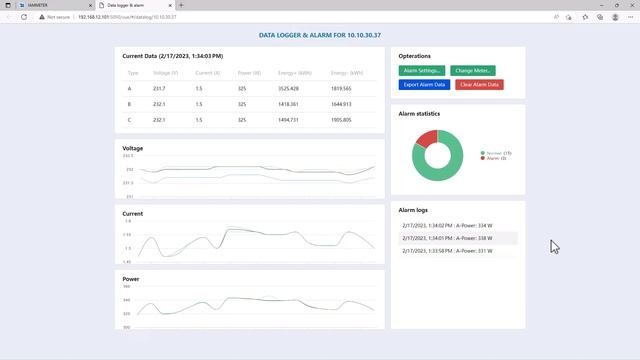640x360 pixels.
Task: Click phase A voltage value 231.7
Action: coord(159,89)
